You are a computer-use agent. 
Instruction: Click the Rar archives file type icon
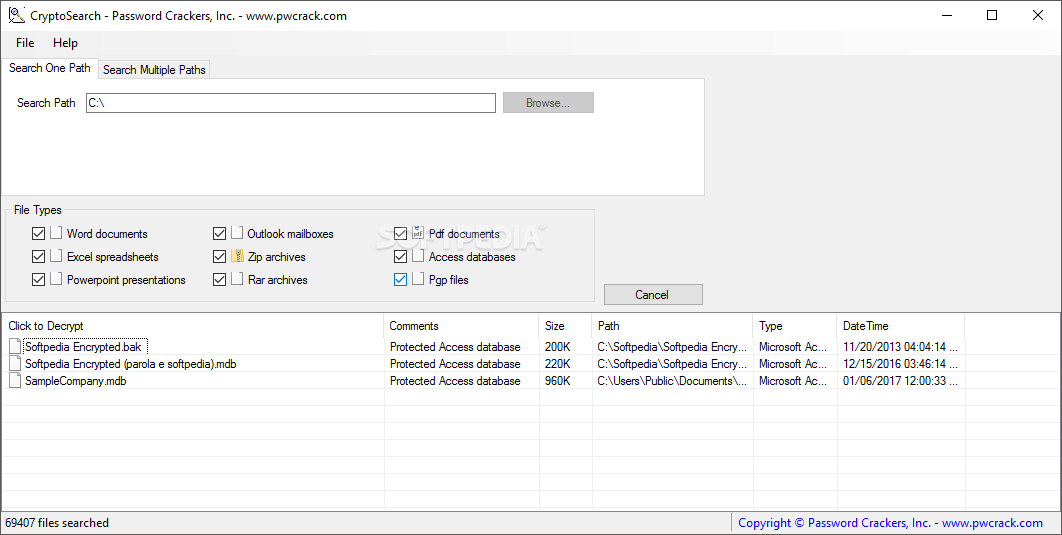[x=236, y=279]
